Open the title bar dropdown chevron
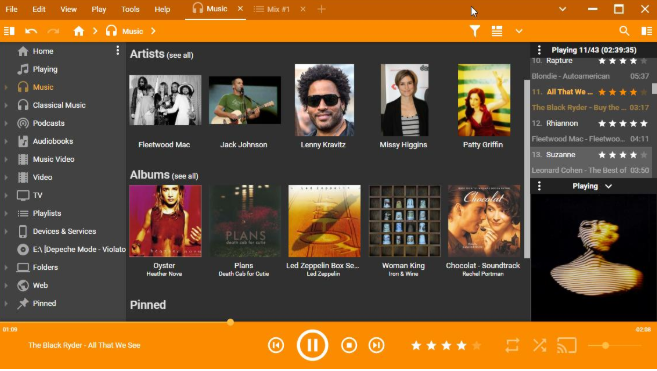This screenshot has width=657, height=371. (562, 9)
